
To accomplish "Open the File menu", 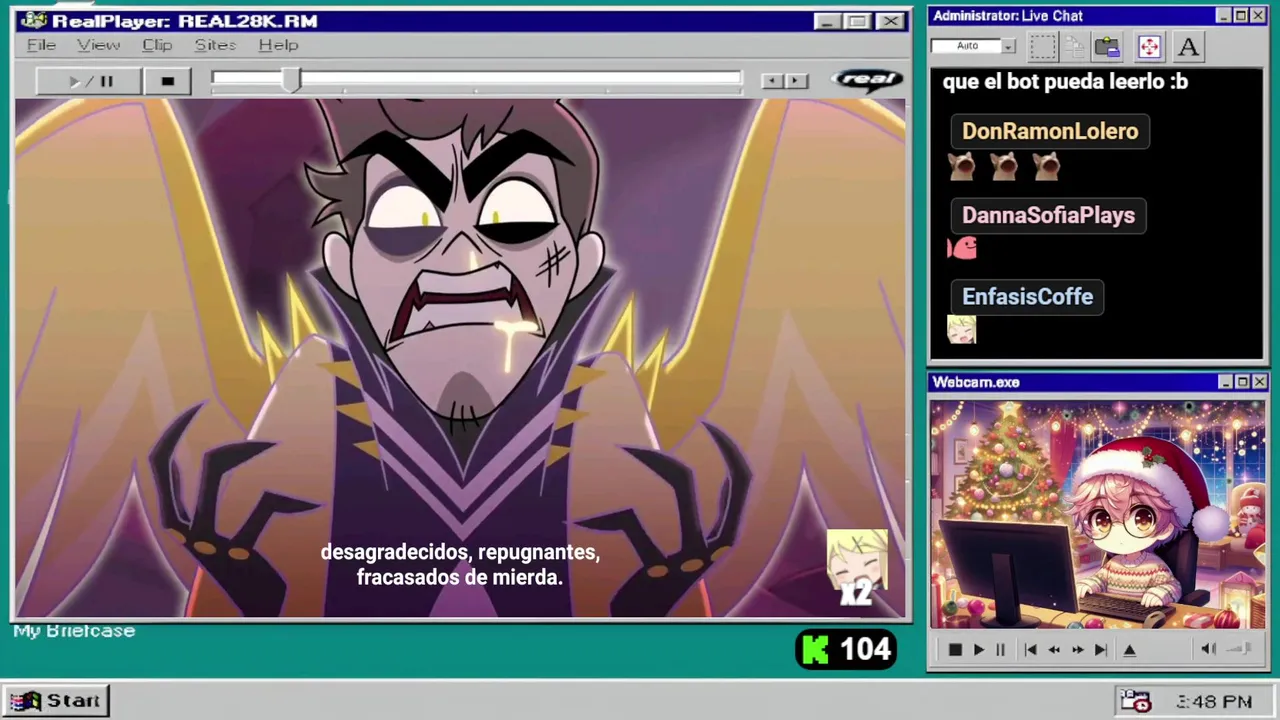I will pos(41,45).
